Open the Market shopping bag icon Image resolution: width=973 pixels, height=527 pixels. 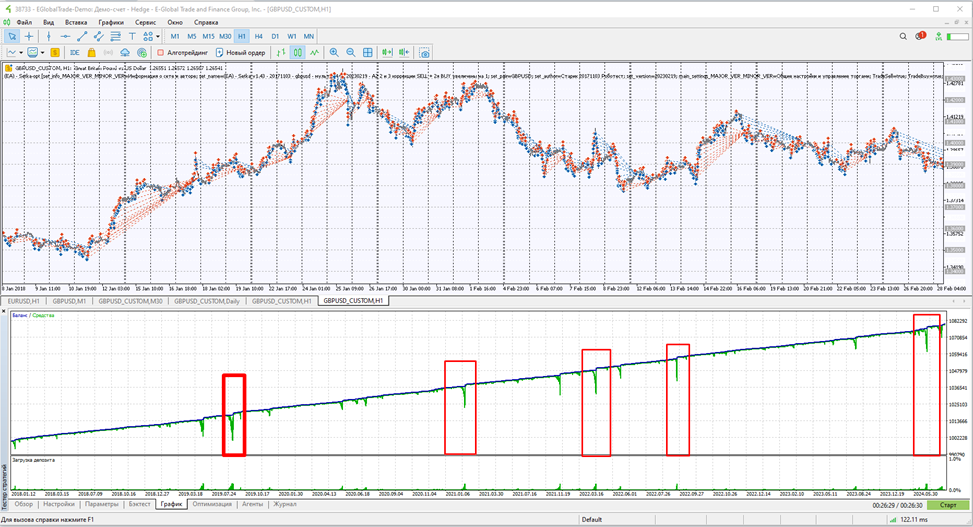[x=92, y=53]
